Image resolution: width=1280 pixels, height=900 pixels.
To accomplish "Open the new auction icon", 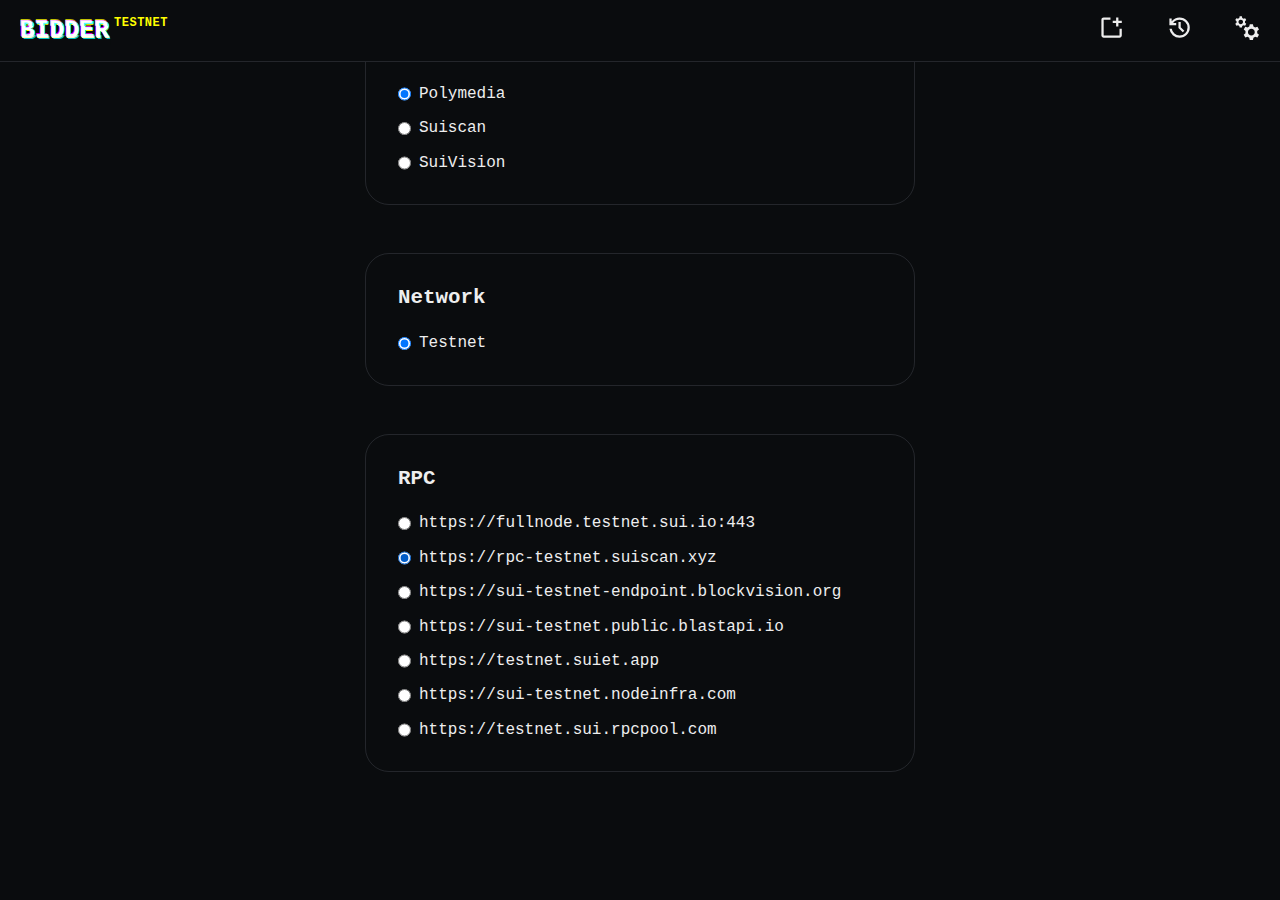I will point(1112,28).
